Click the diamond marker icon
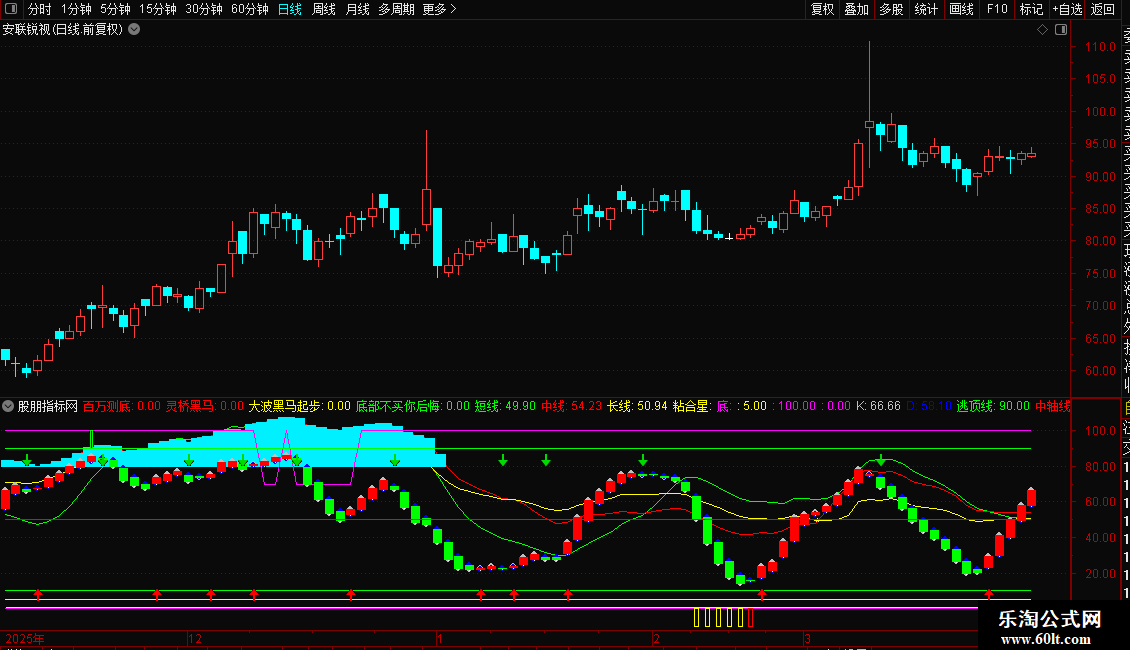 tap(1042, 30)
